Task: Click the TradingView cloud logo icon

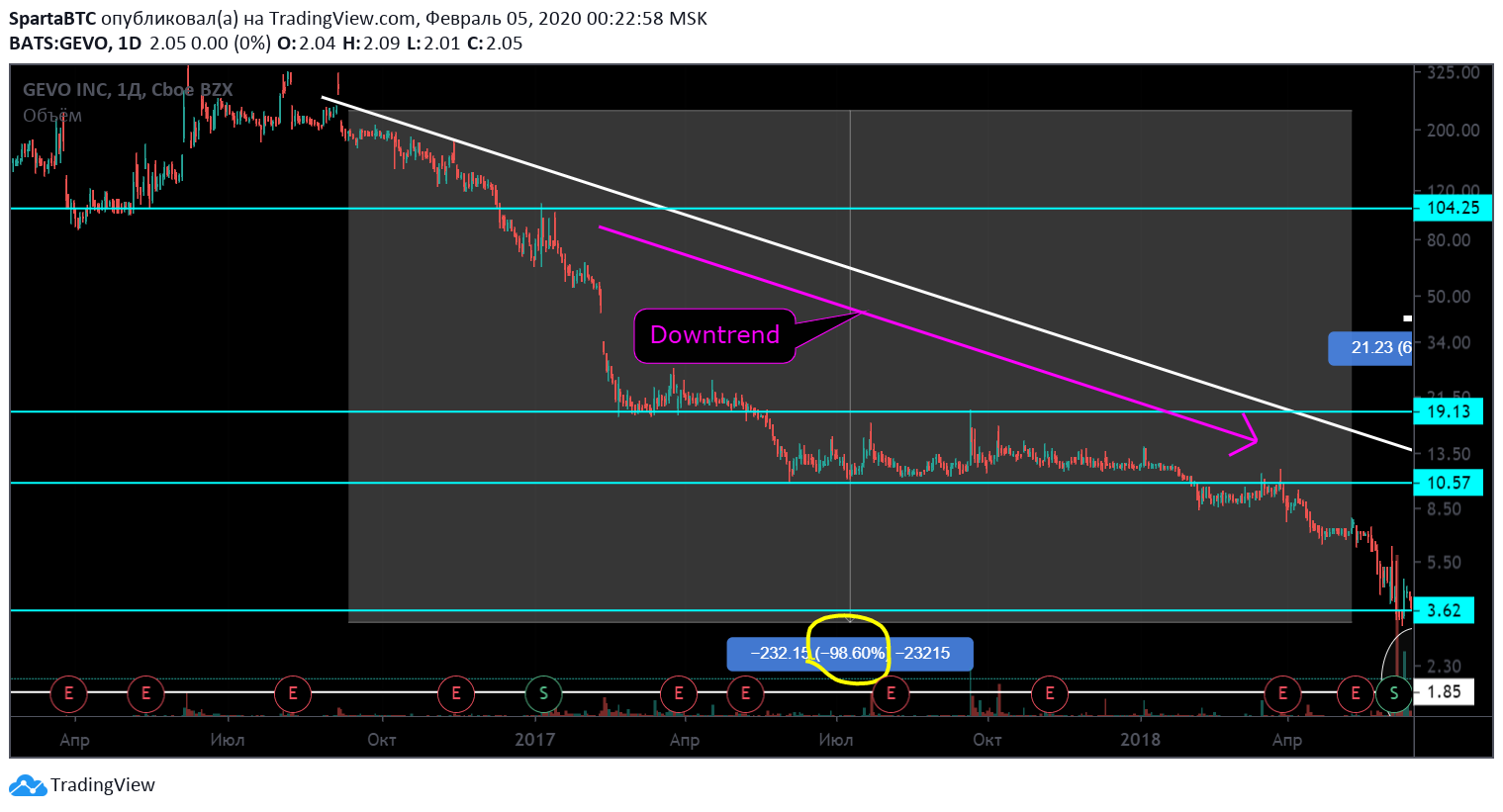Action: click(27, 785)
